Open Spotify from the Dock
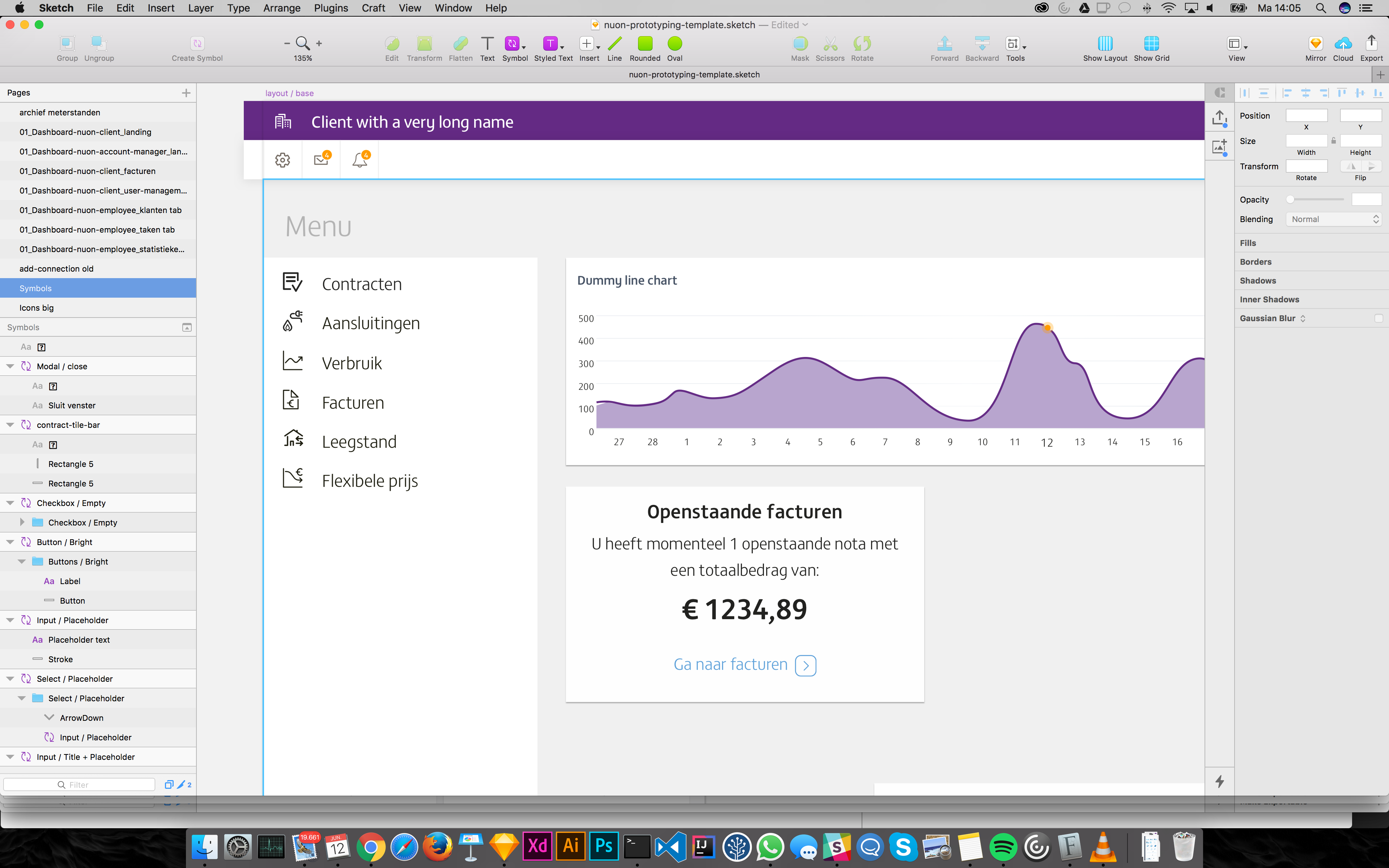 1003,847
